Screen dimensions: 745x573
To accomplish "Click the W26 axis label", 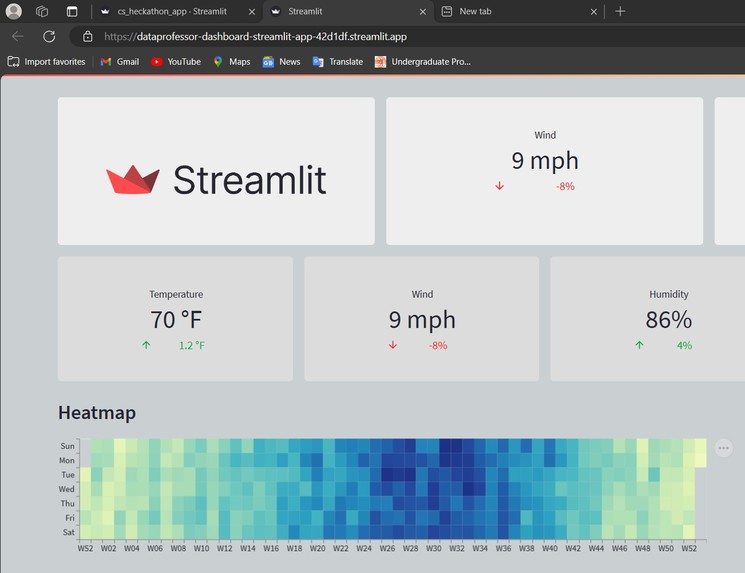I will pos(387,548).
